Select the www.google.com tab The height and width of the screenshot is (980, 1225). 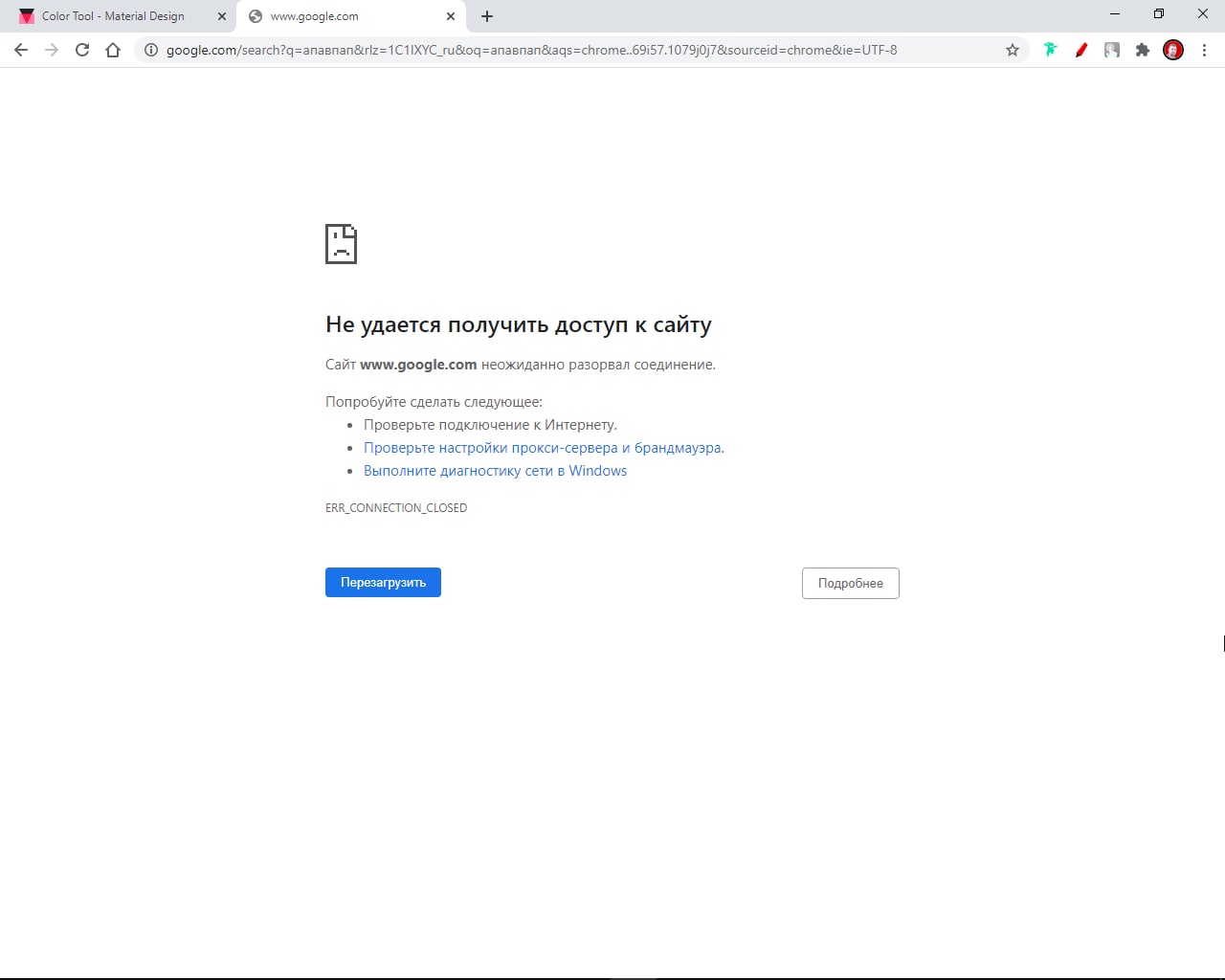pyautogui.click(x=351, y=16)
